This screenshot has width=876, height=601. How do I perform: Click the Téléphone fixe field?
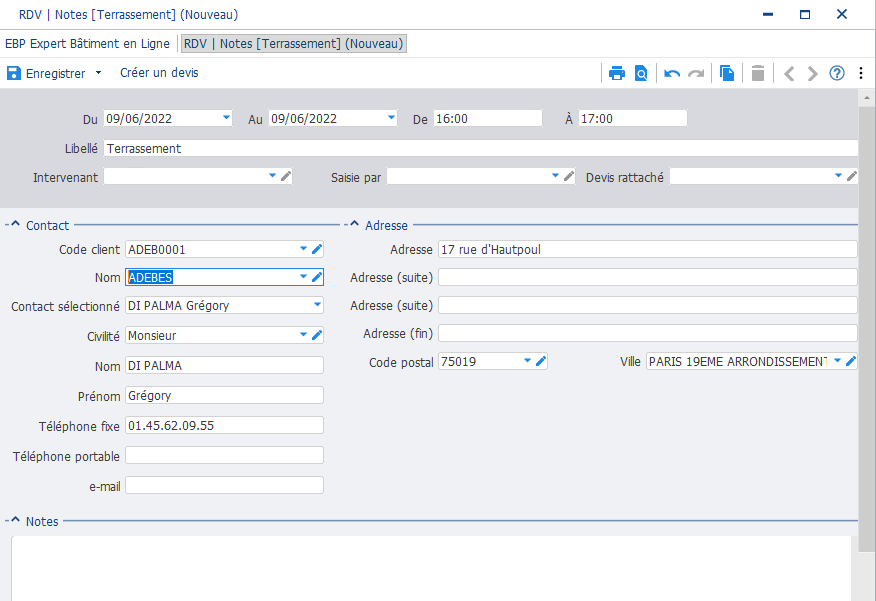(224, 426)
